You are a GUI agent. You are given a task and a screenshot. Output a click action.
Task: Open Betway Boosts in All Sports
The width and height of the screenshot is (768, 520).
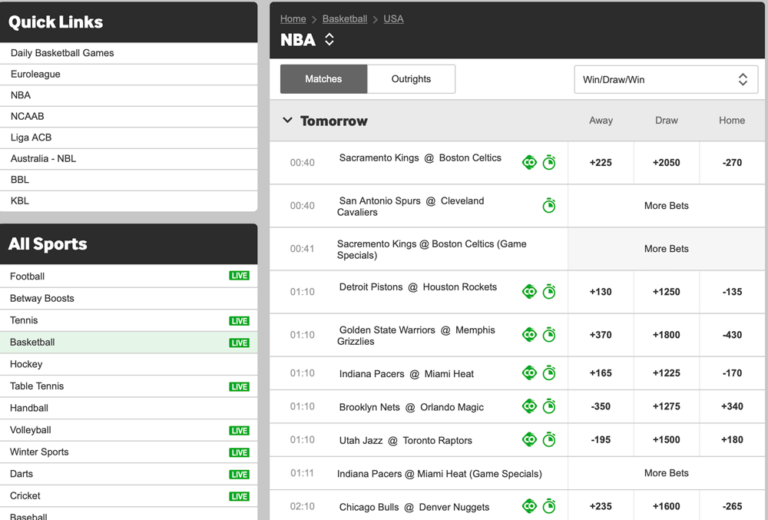click(128, 298)
